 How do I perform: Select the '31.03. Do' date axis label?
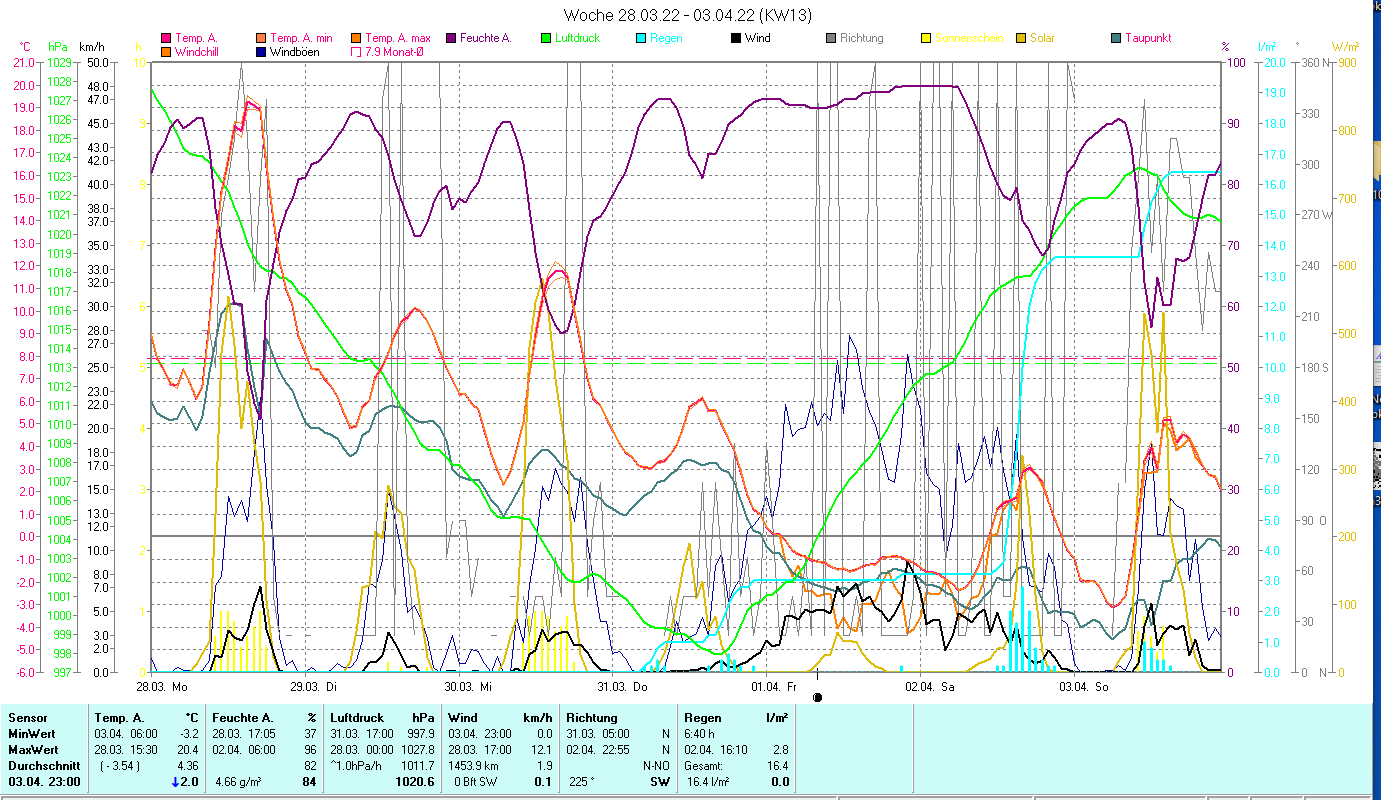coord(622,687)
